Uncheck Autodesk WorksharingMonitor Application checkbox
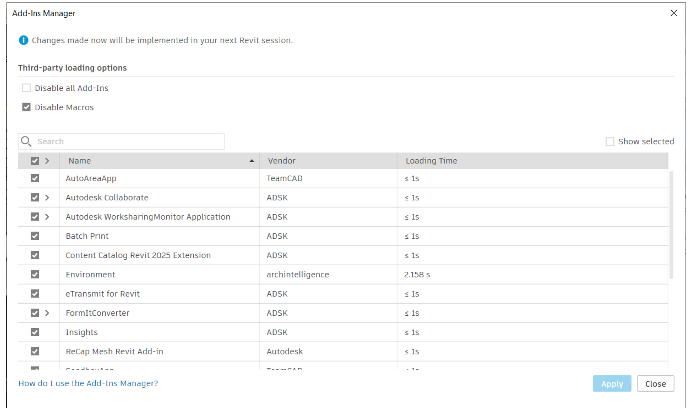Viewport: 690px width, 411px height. 35,217
